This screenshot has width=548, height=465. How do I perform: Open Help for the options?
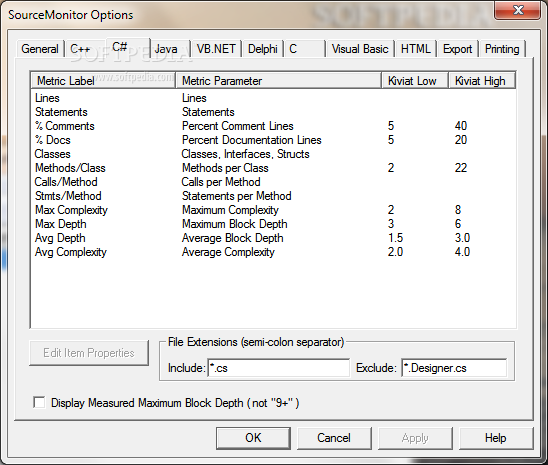click(496, 438)
